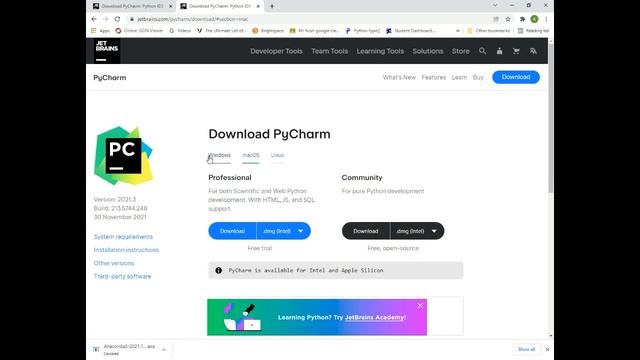
Task: Go back with the browser back arrow
Action: point(94,19)
